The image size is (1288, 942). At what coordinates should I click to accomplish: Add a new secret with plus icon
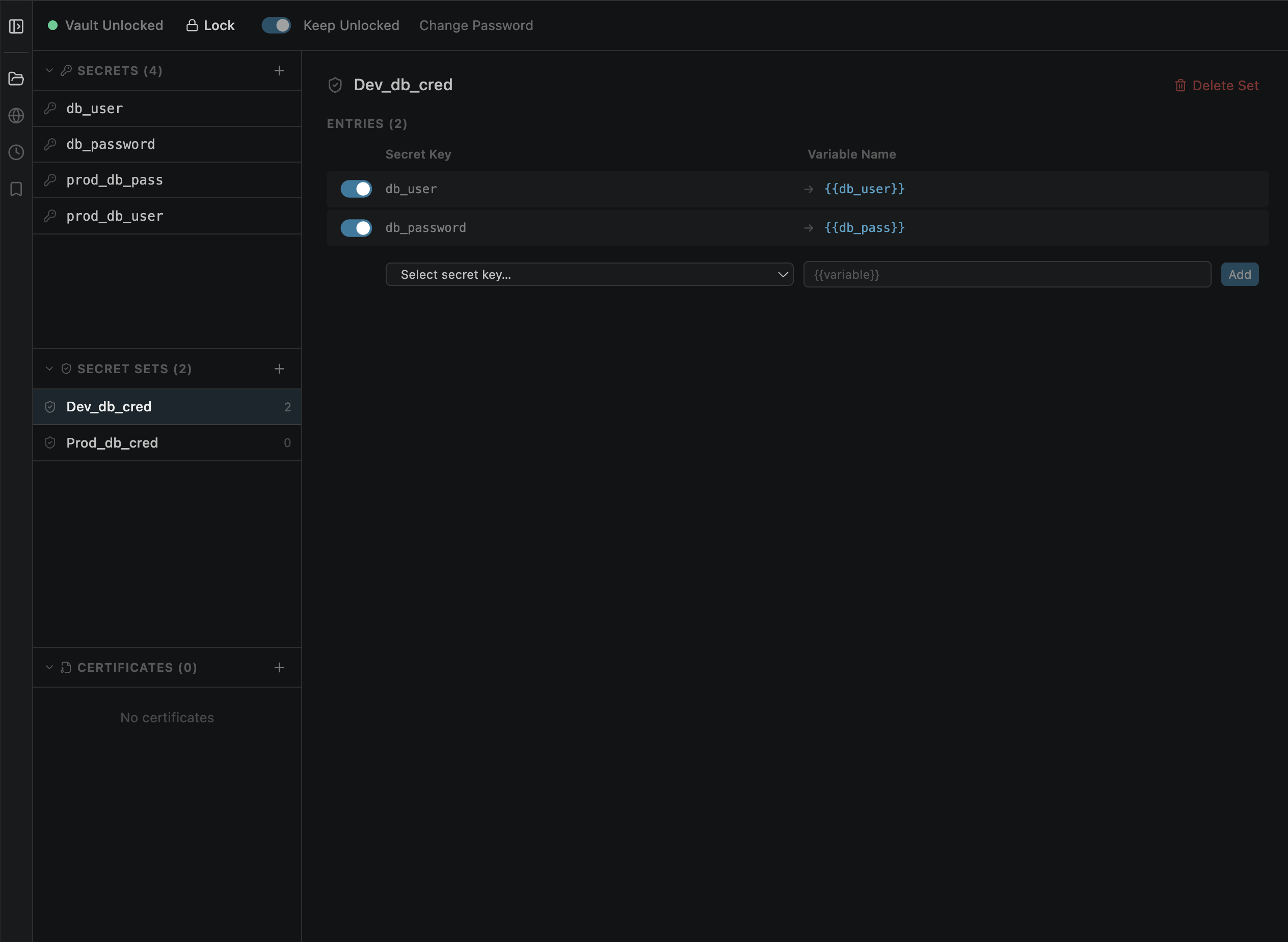[x=279, y=71]
